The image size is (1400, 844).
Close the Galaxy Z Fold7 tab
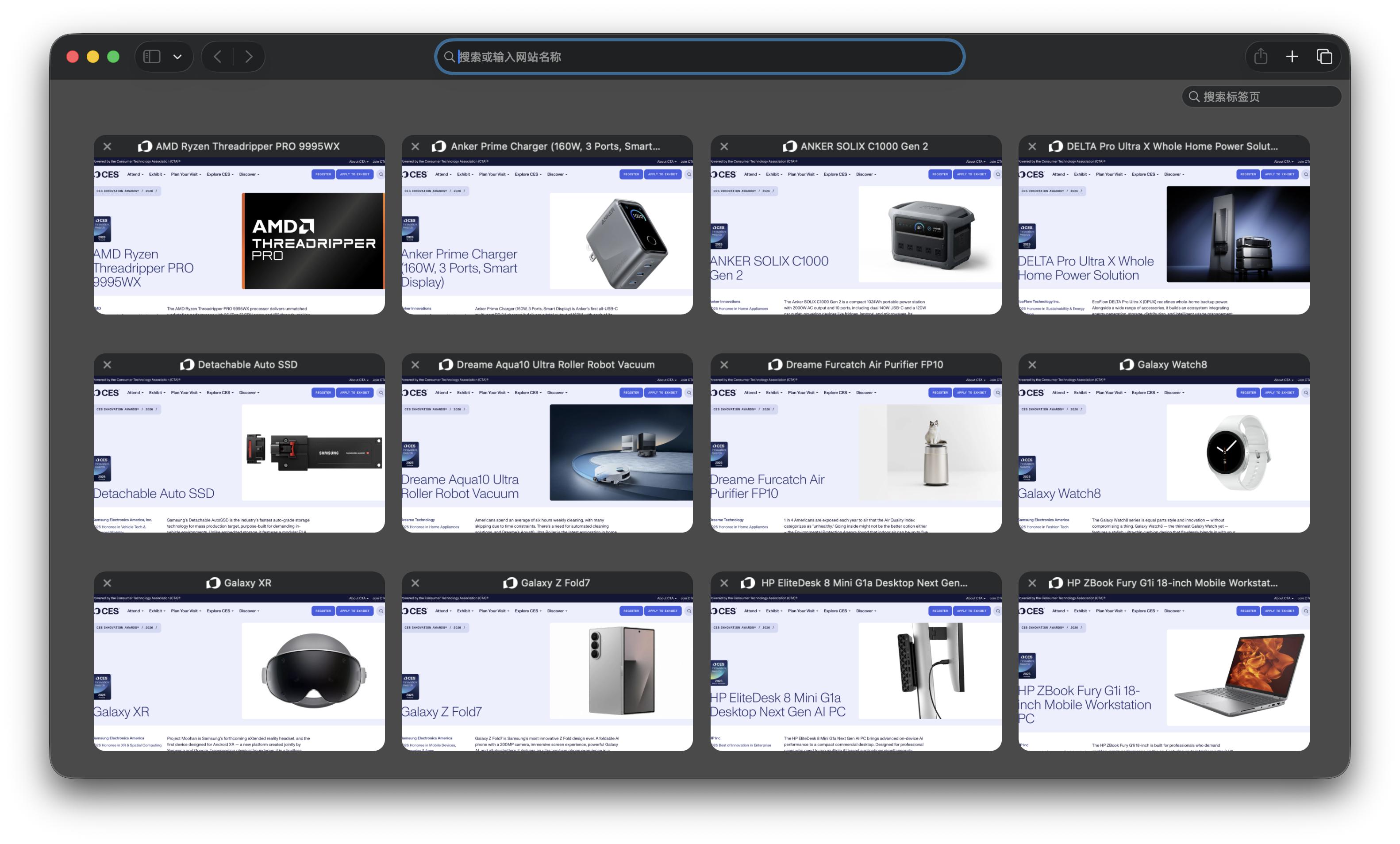click(415, 583)
